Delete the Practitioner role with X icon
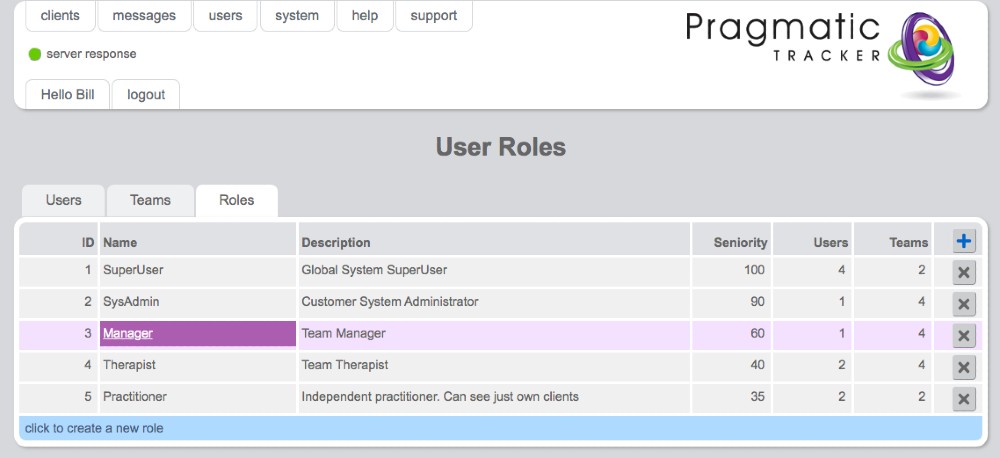Viewport: 1000px width, 458px height. point(963,399)
